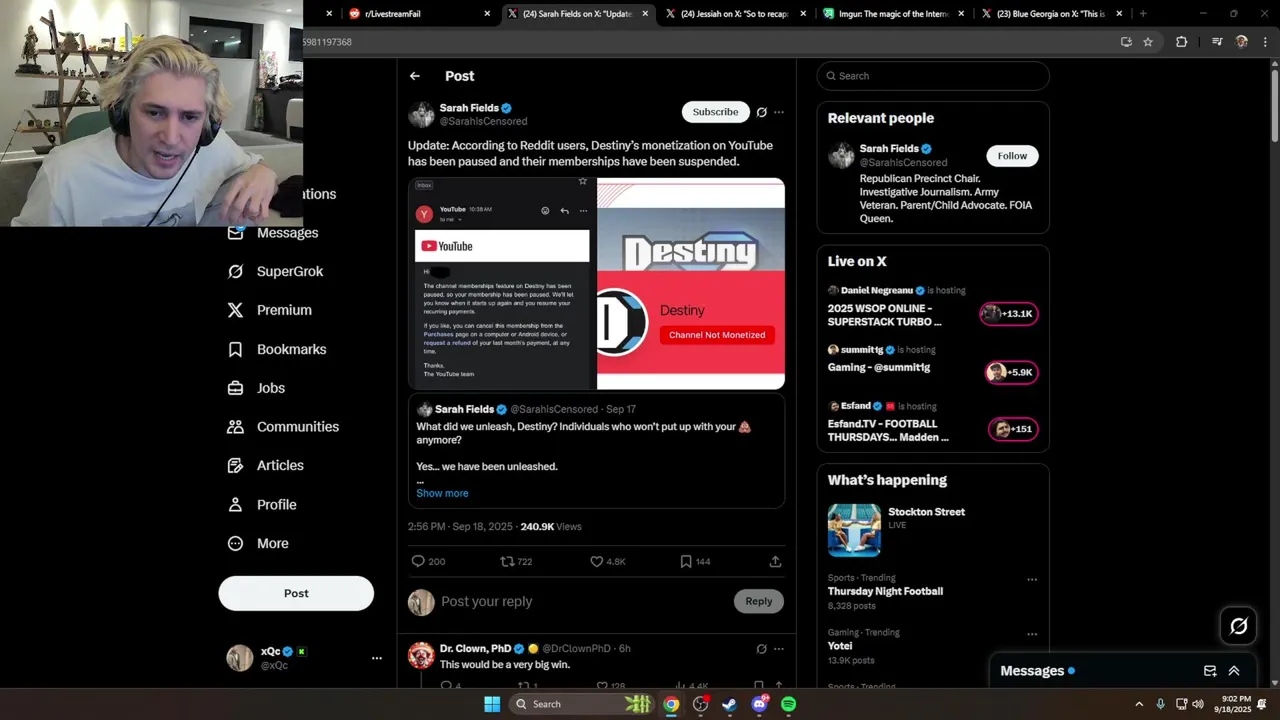Open Dr. Clown, PhD profile avatar

pos(421,655)
